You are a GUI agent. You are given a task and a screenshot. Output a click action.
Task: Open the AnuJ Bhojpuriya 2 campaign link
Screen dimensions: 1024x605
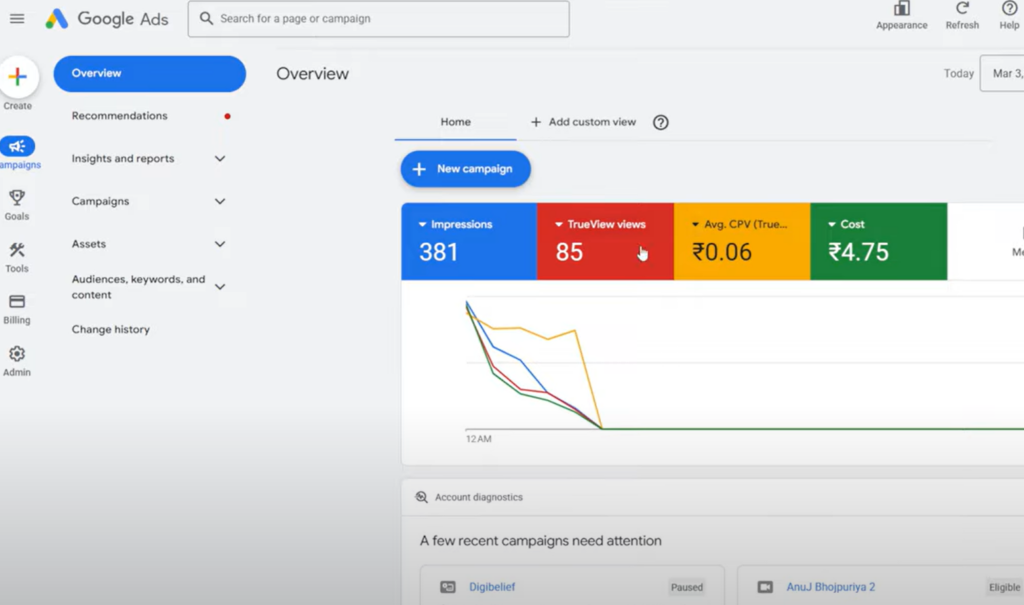[x=830, y=587]
